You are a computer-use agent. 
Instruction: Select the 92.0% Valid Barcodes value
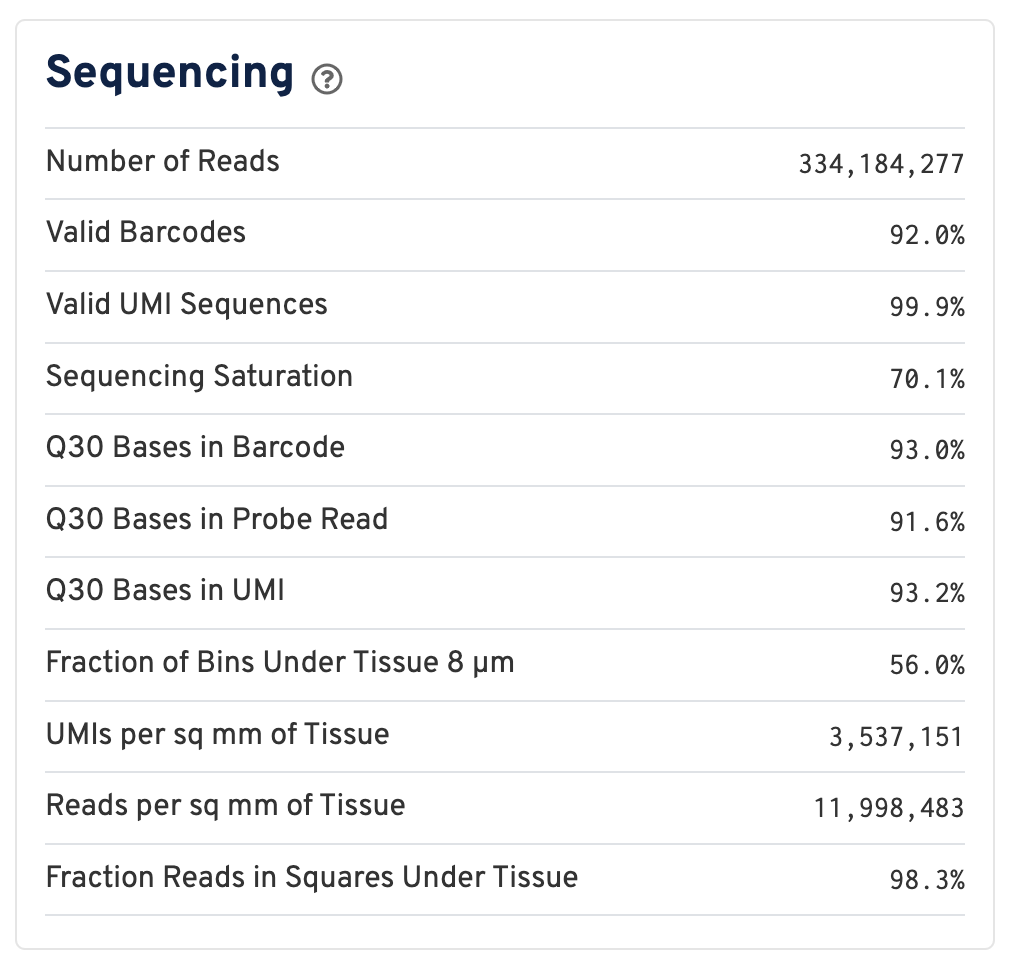tap(927, 236)
